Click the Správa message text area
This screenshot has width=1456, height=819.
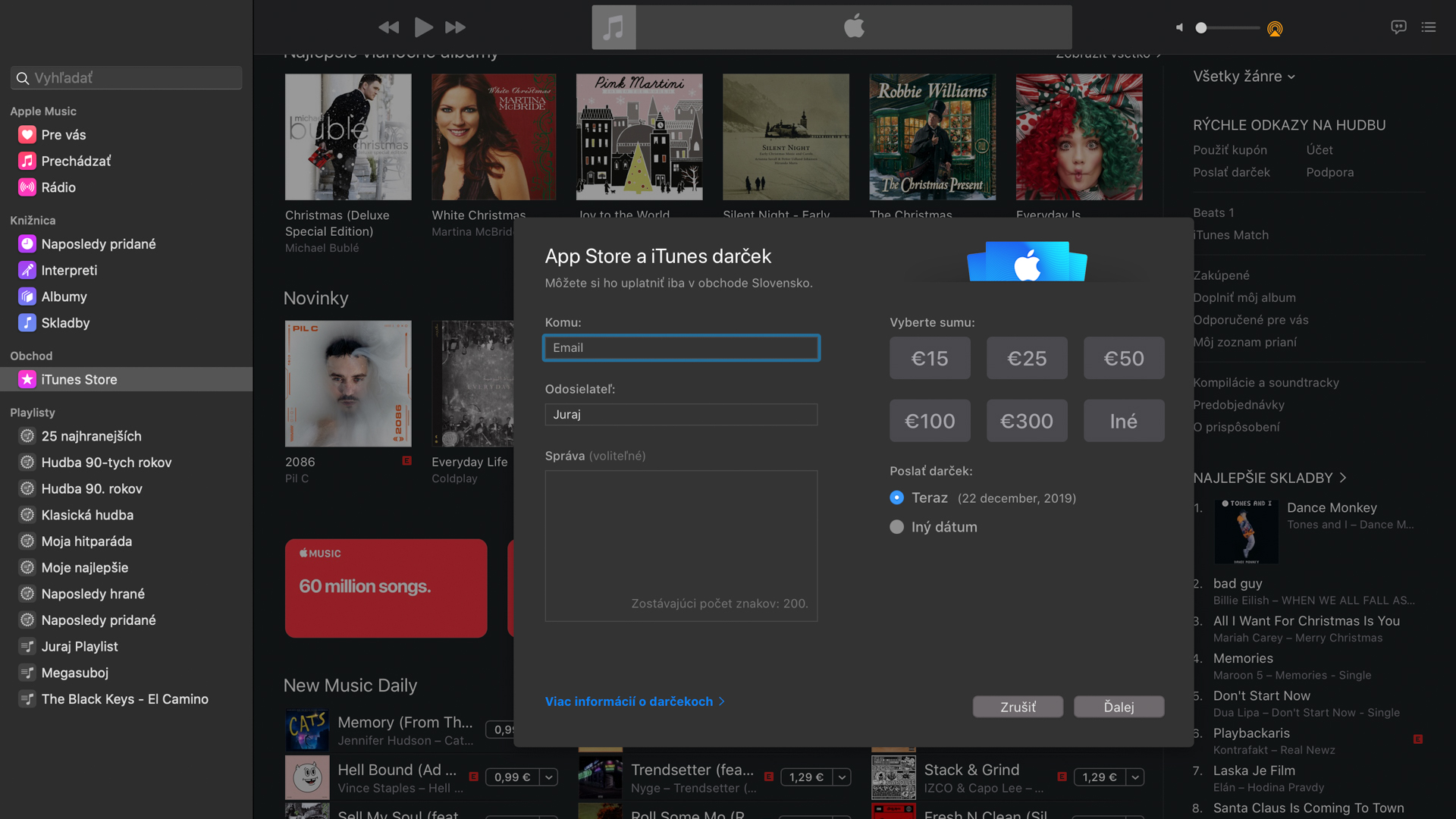681,546
